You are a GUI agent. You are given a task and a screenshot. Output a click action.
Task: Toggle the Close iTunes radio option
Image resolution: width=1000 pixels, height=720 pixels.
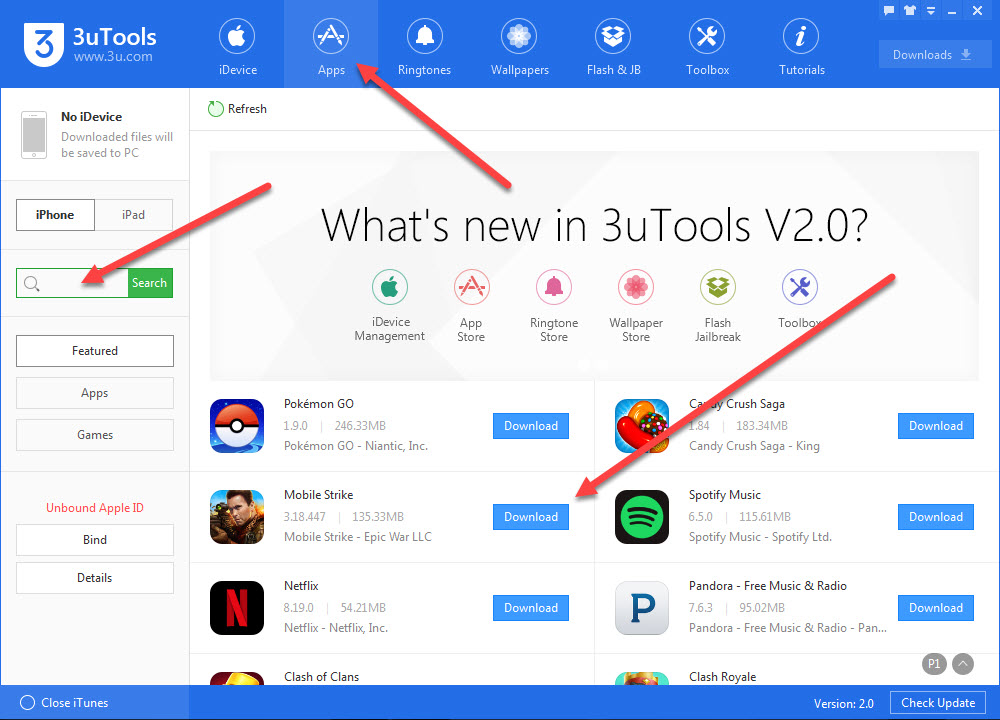coord(27,703)
